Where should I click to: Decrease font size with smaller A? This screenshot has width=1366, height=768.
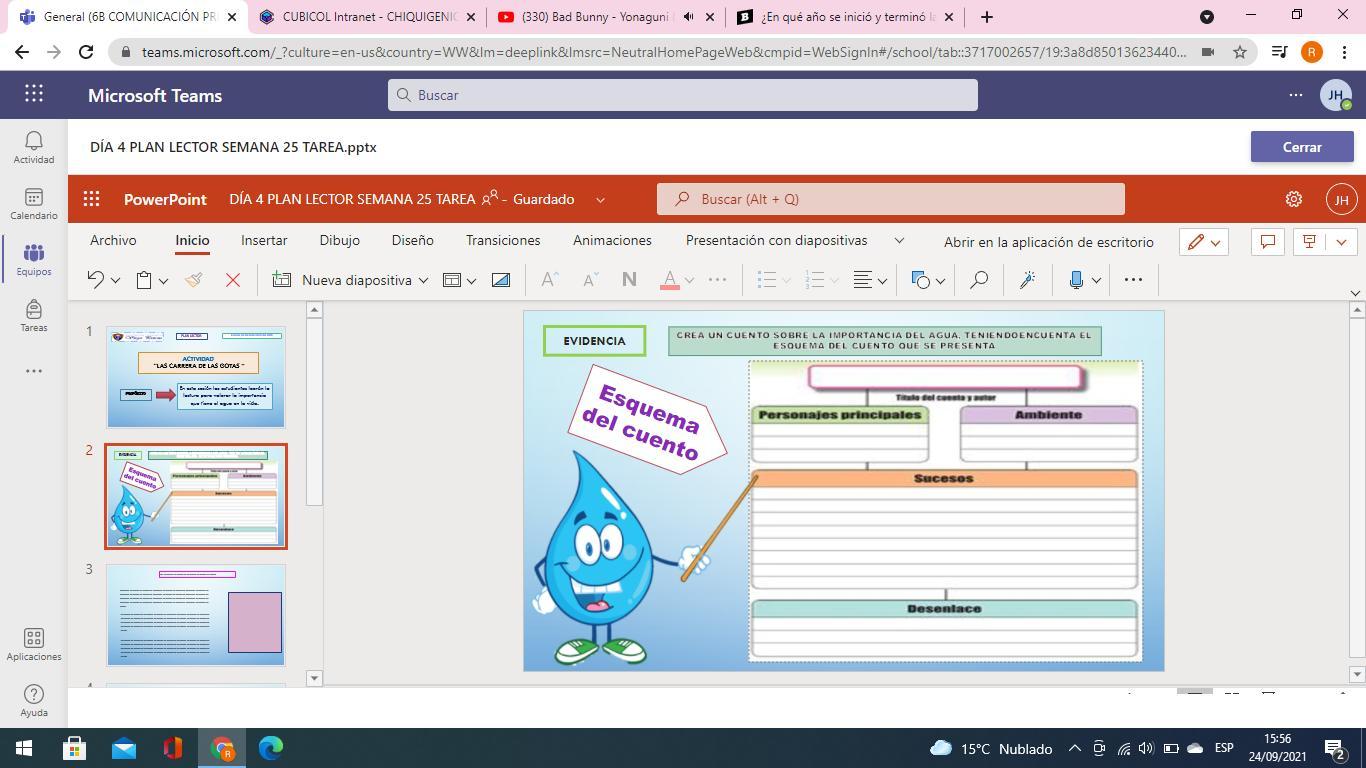[x=590, y=280]
